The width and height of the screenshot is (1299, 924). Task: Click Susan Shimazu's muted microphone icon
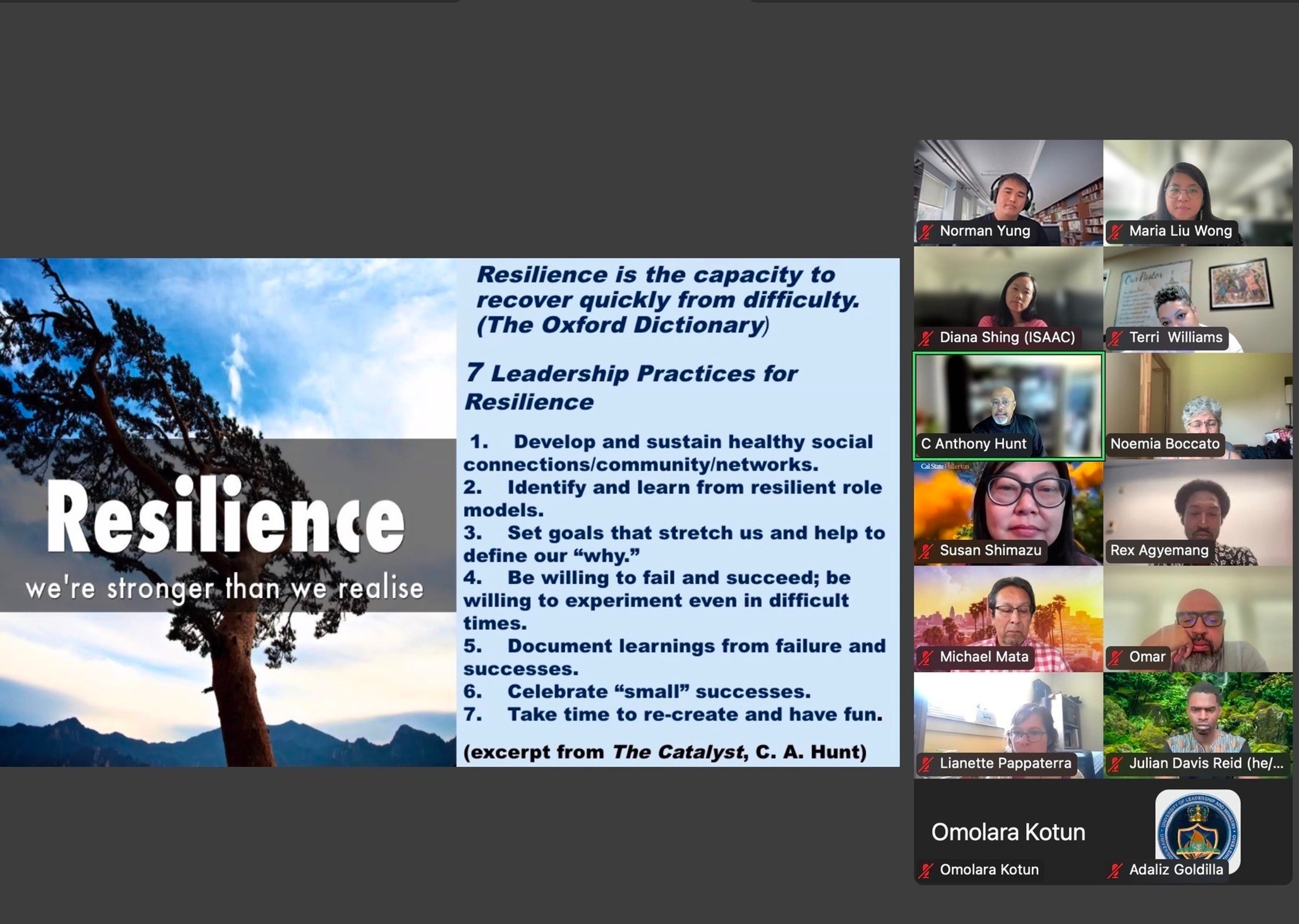pos(926,551)
